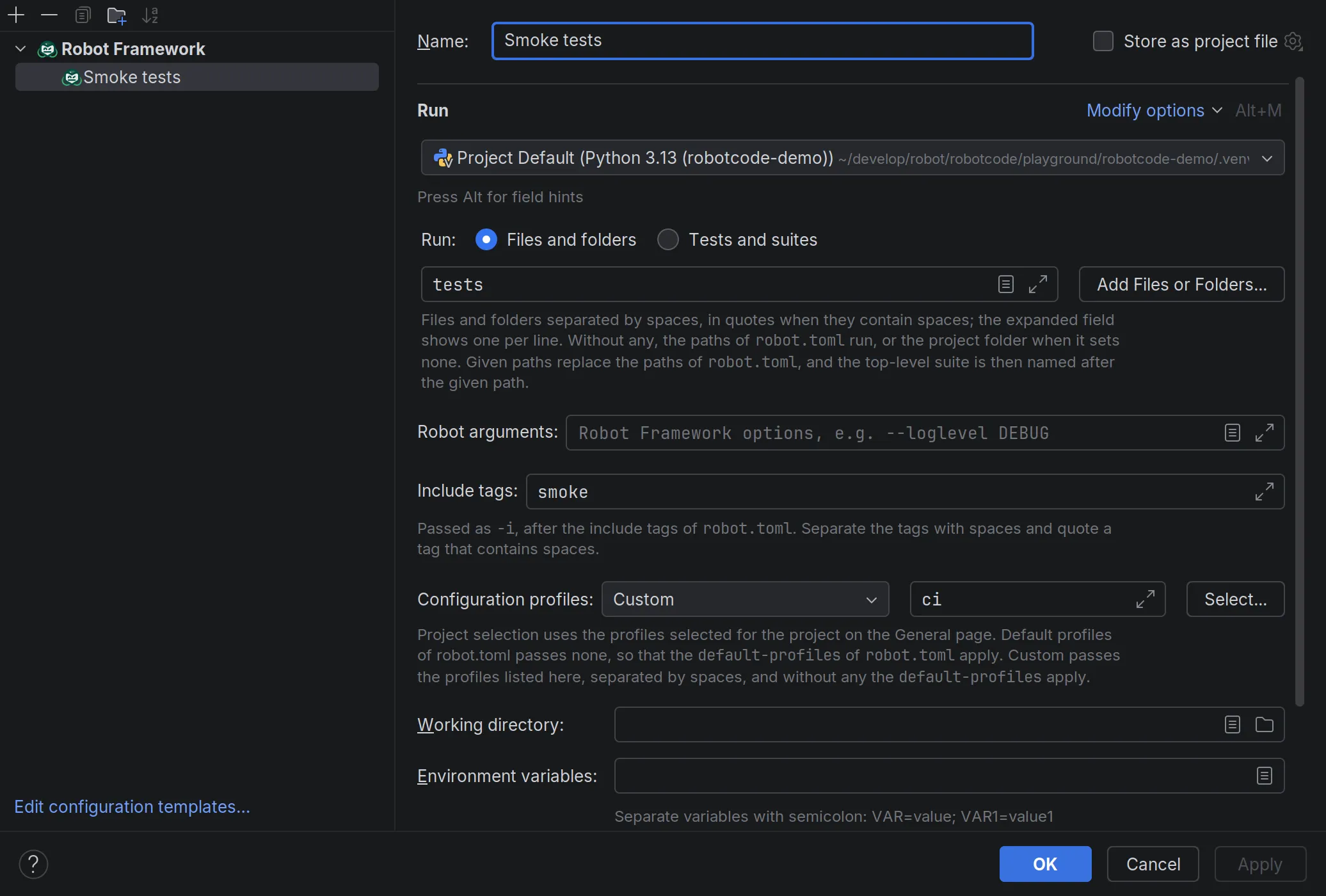
Task: Enable Store as project file checkbox
Action: point(1103,41)
